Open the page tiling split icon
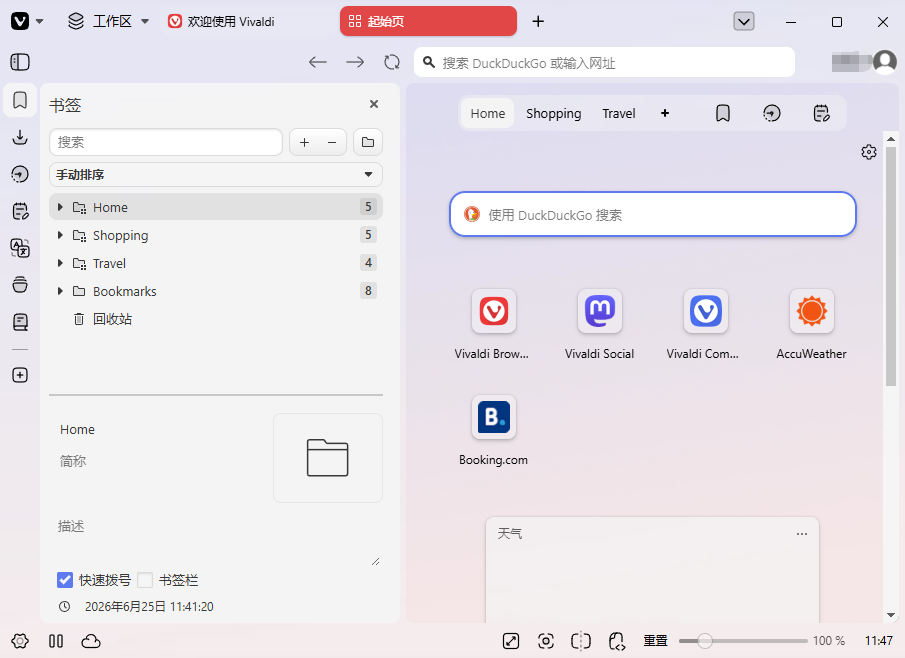The image size is (905, 658). (581, 641)
